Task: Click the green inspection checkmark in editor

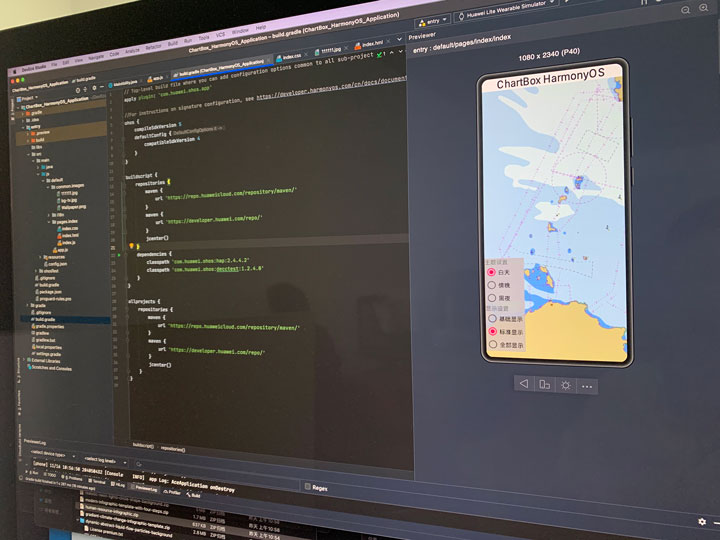Action: pyautogui.click(x=380, y=54)
